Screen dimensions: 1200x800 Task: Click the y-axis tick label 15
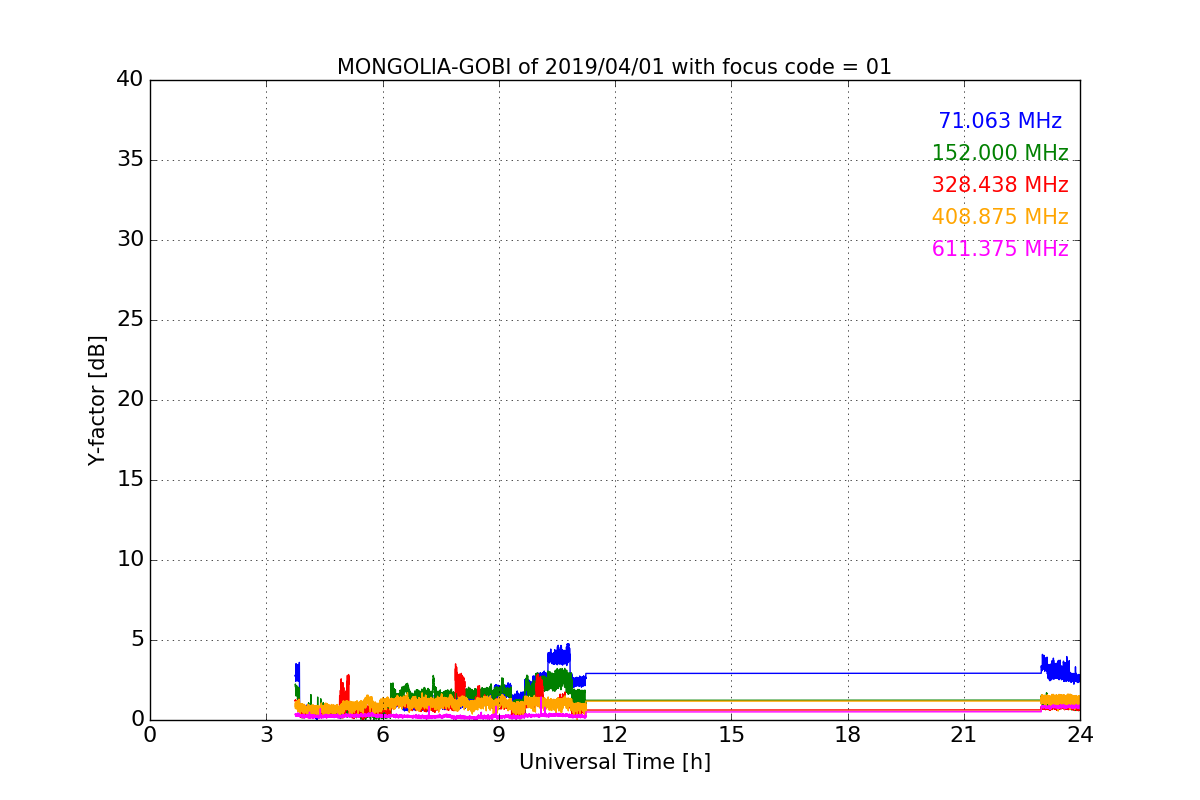click(131, 480)
